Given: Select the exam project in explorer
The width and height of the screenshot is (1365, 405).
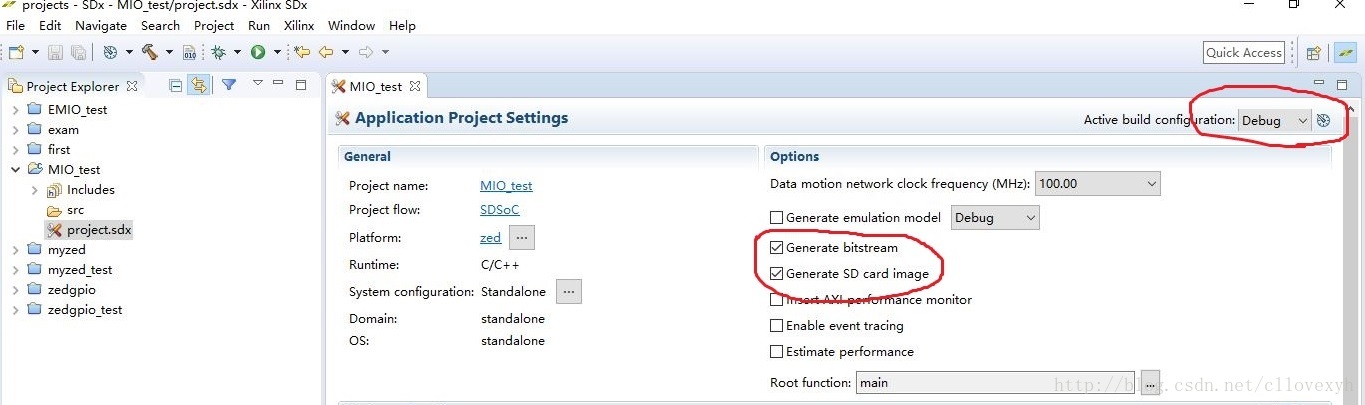Looking at the screenshot, I should tap(53, 129).
